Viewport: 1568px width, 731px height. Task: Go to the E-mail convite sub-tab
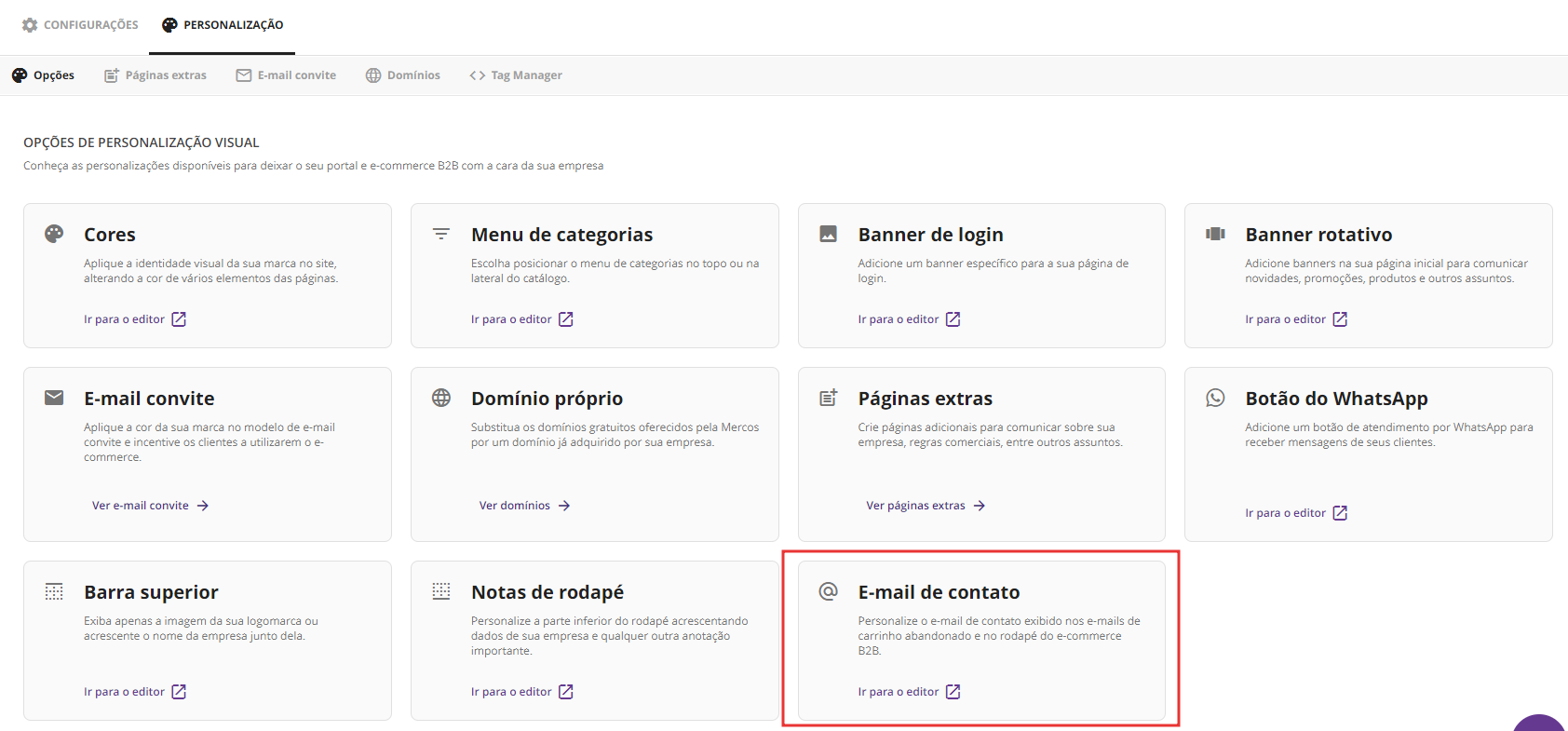point(286,75)
